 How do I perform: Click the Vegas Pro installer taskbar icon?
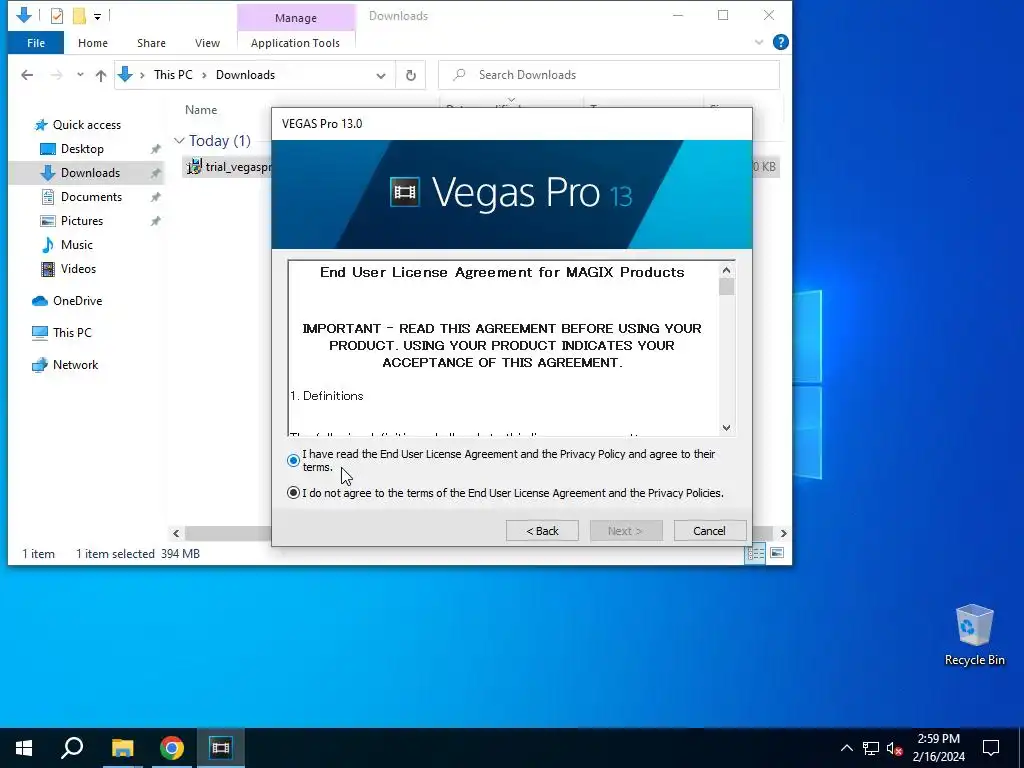pyautogui.click(x=221, y=748)
